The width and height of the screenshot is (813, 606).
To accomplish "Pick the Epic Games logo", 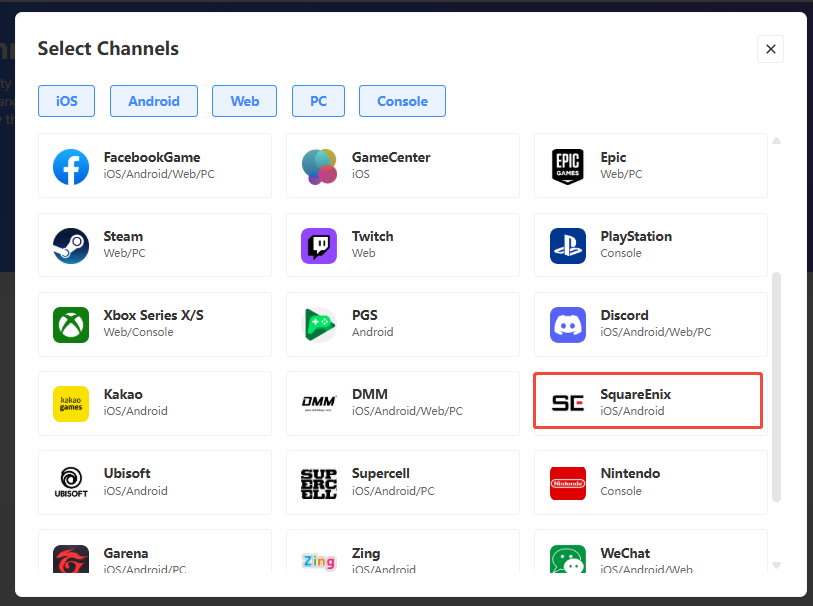I will tap(568, 167).
